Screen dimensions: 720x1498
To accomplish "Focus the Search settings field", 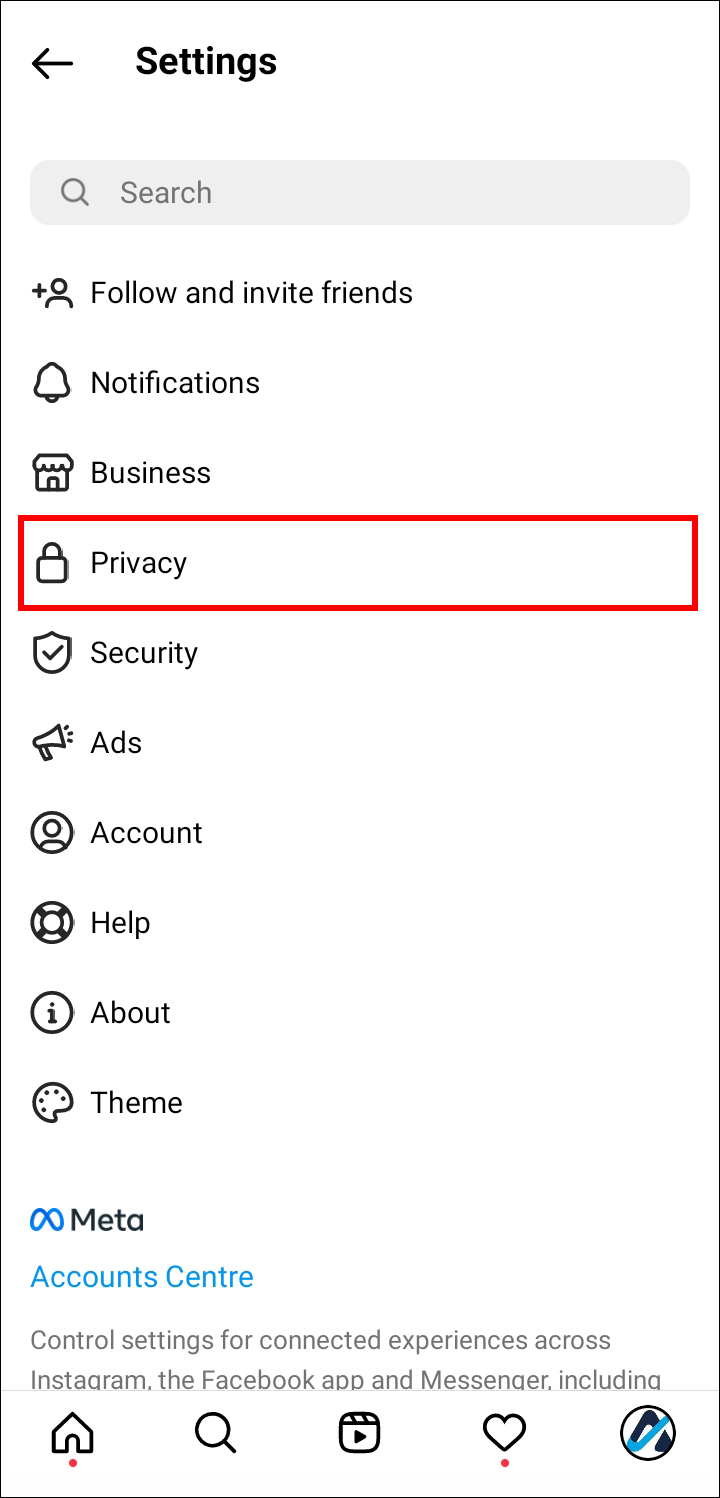I will pos(360,192).
